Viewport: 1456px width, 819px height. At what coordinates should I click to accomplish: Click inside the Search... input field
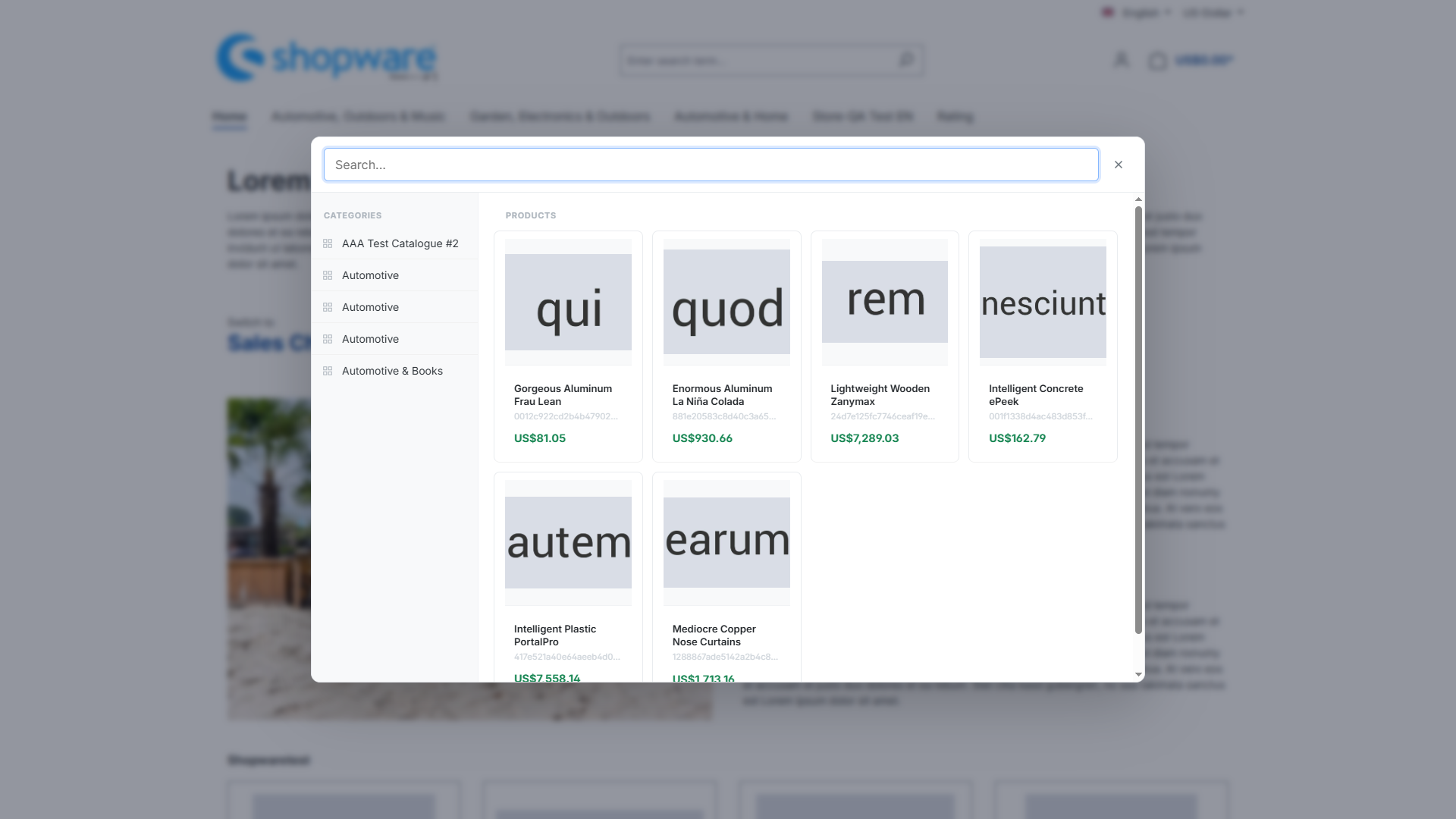[711, 165]
